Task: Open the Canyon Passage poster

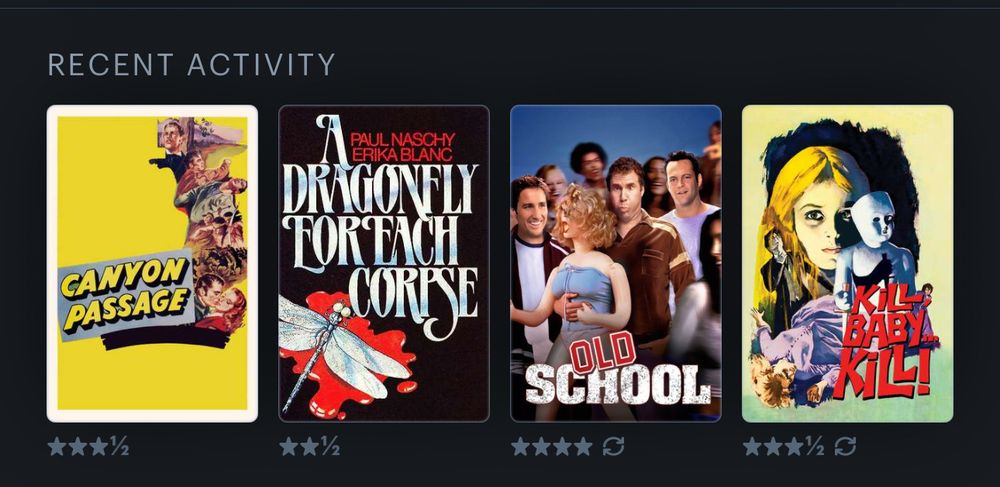Action: pyautogui.click(x=152, y=263)
